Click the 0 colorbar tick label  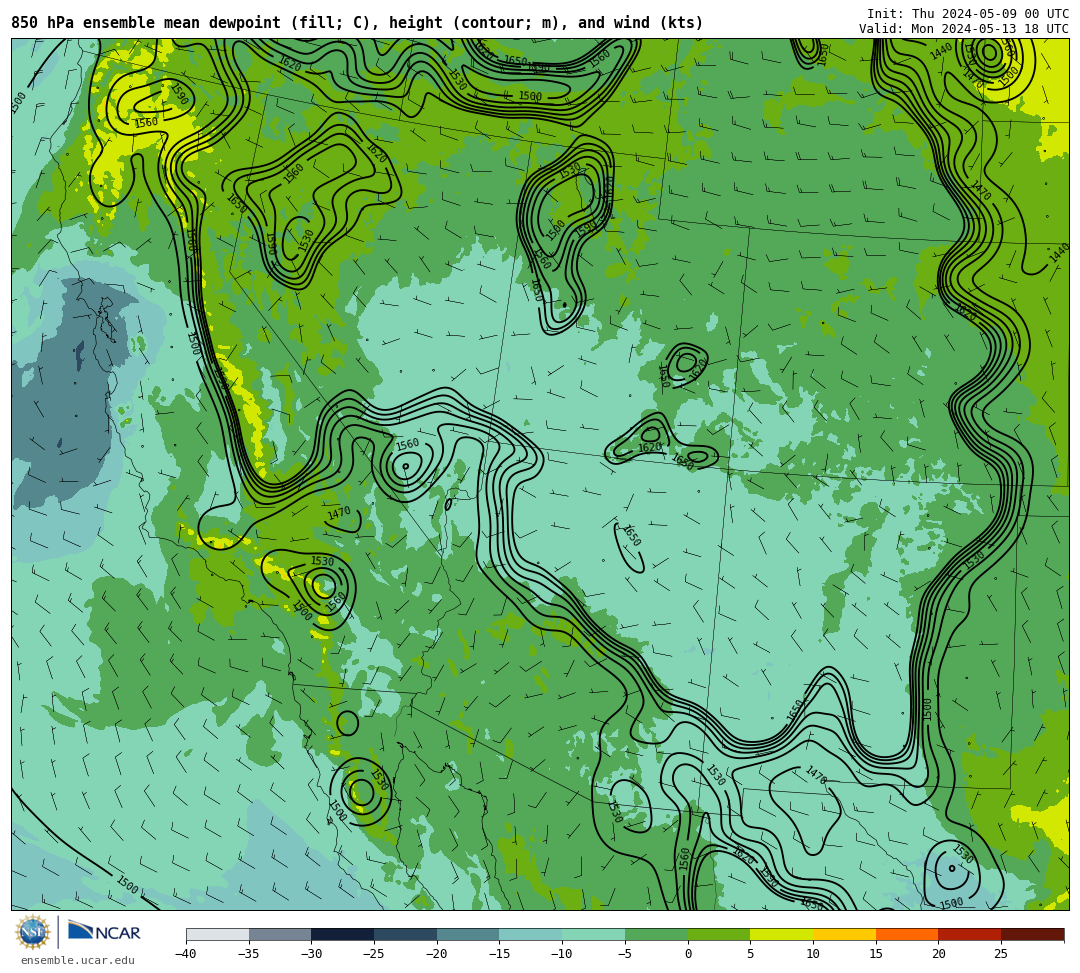pyautogui.click(x=688, y=954)
